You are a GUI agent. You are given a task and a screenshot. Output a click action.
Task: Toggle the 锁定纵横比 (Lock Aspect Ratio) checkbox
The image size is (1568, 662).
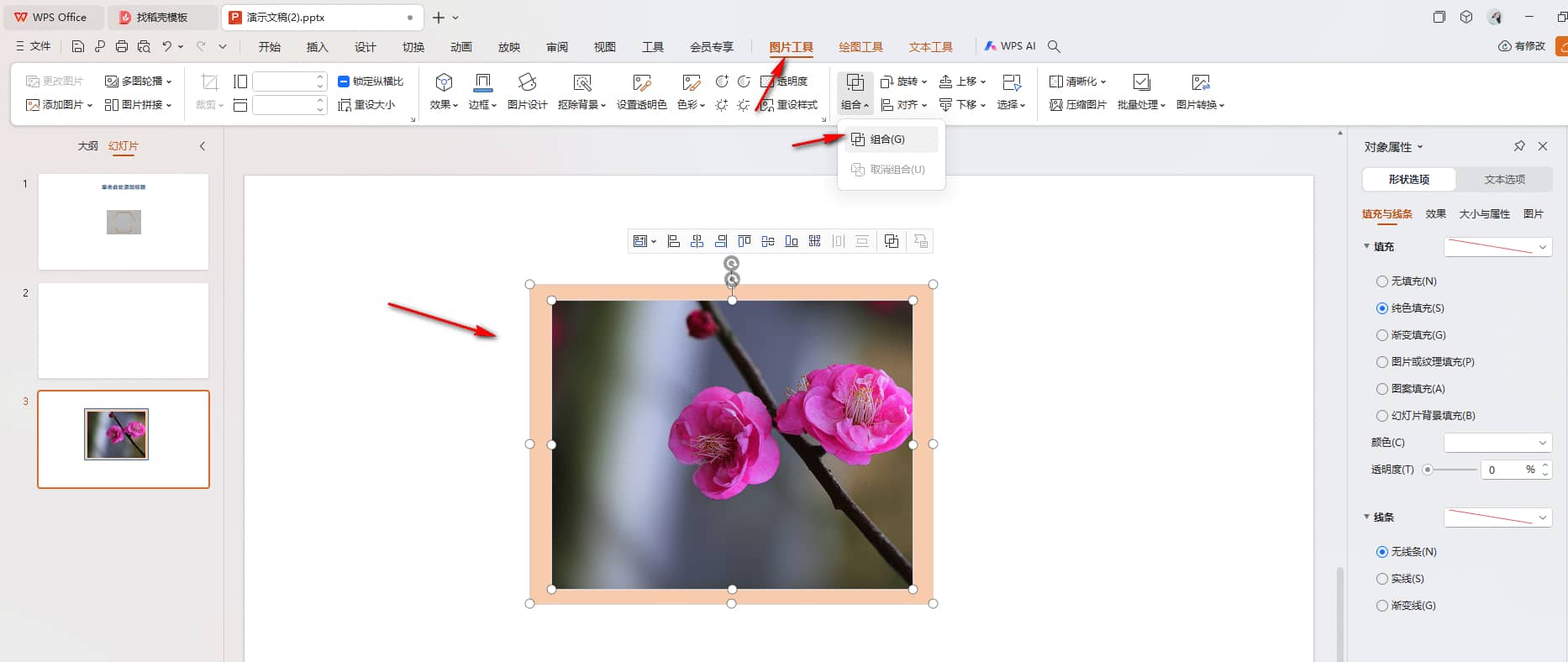[344, 81]
